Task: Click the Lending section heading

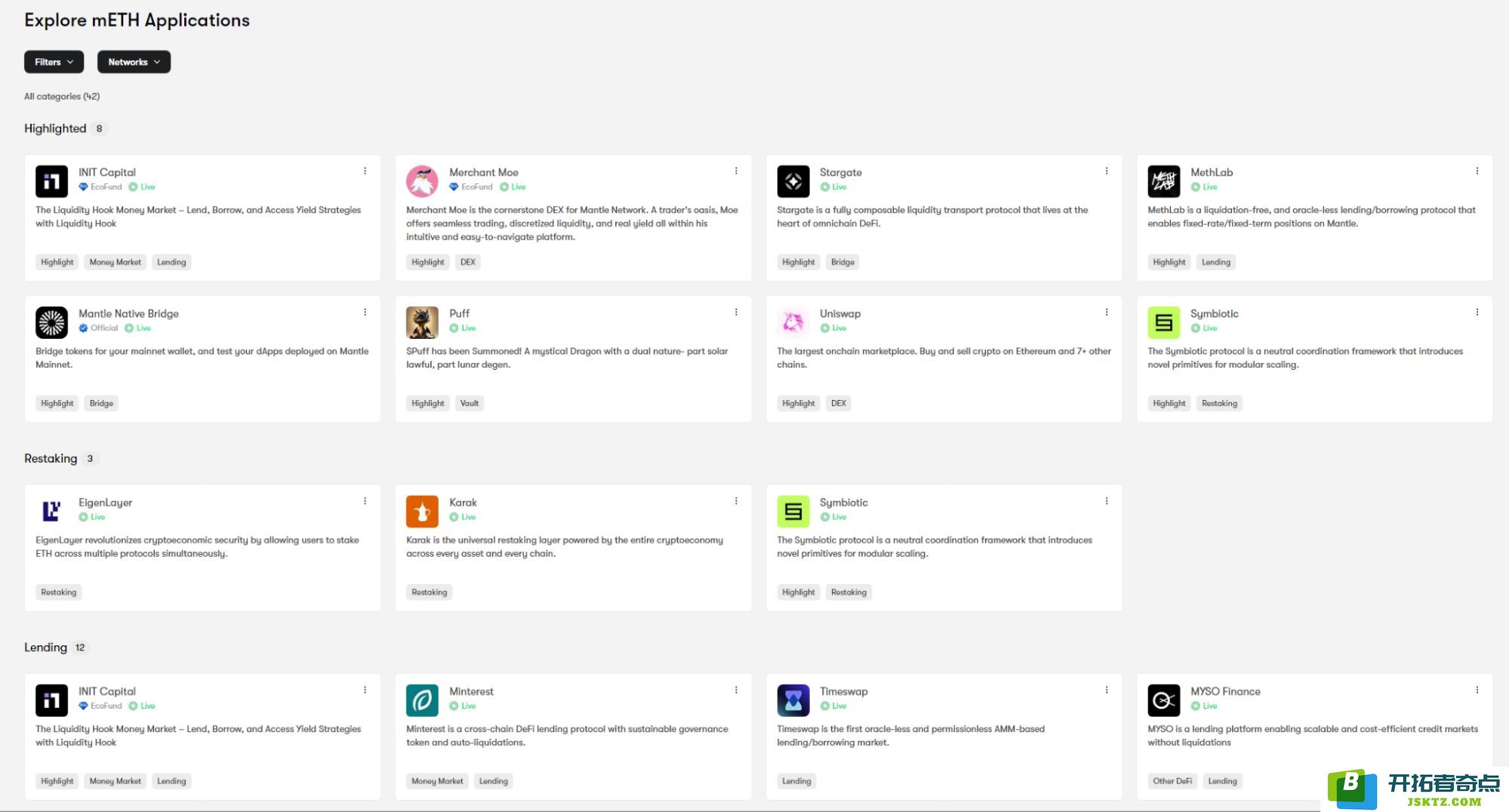Action: 45,647
